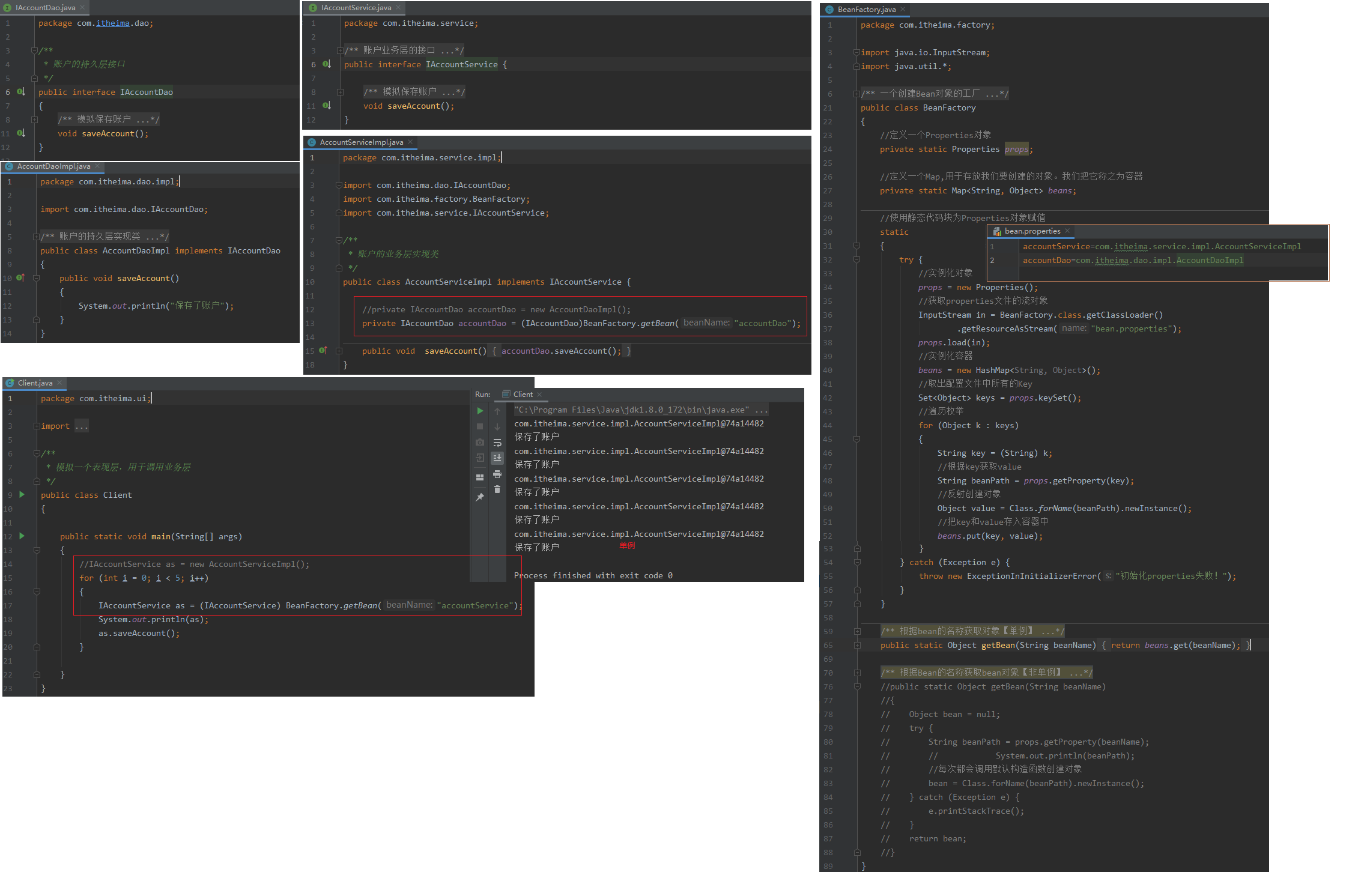Image resolution: width=1367 pixels, height=896 pixels.
Task: Click the folded java.exe command line in console
Action: pos(641,410)
